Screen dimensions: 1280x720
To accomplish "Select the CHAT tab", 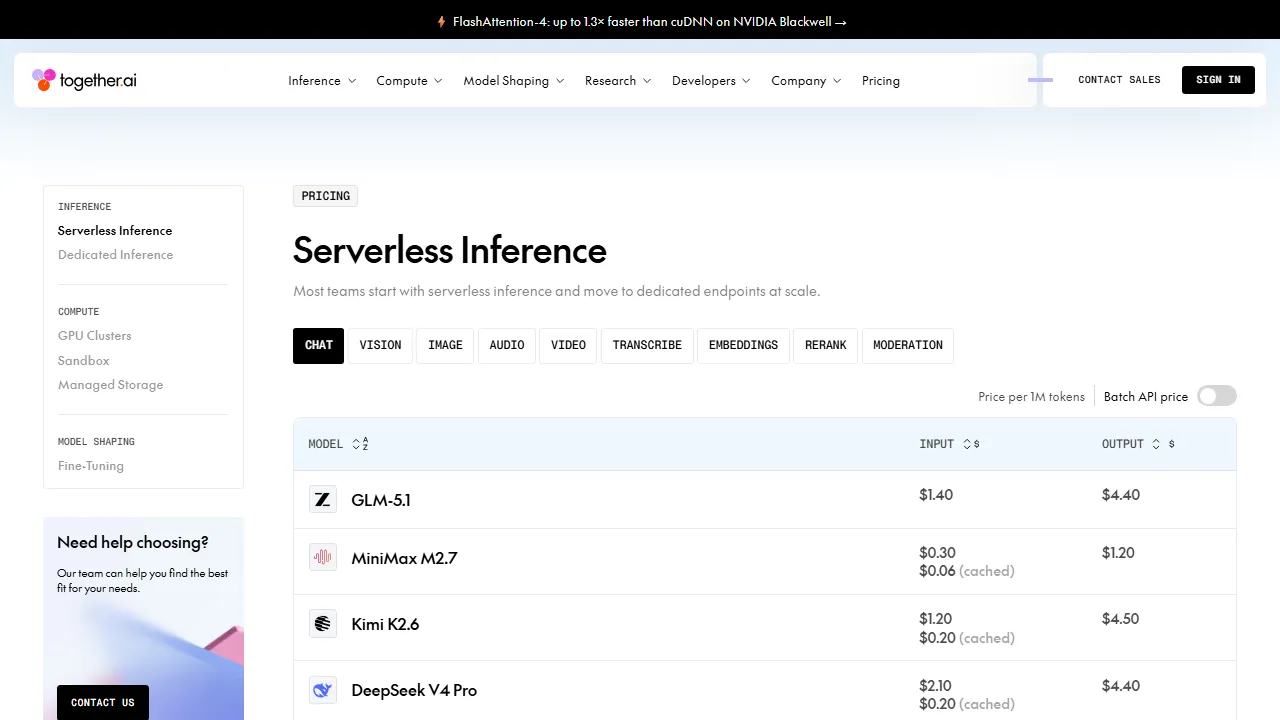I will [x=319, y=345].
